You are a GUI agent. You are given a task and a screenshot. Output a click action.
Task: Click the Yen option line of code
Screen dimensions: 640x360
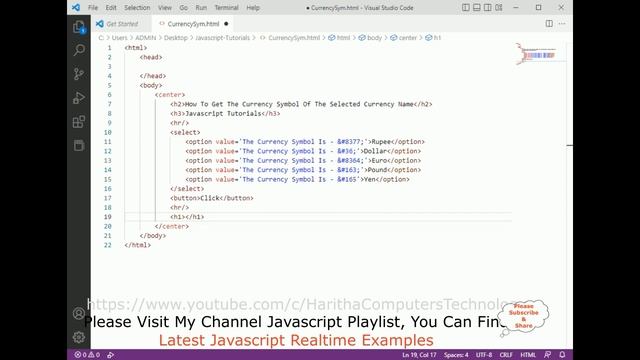click(x=297, y=179)
